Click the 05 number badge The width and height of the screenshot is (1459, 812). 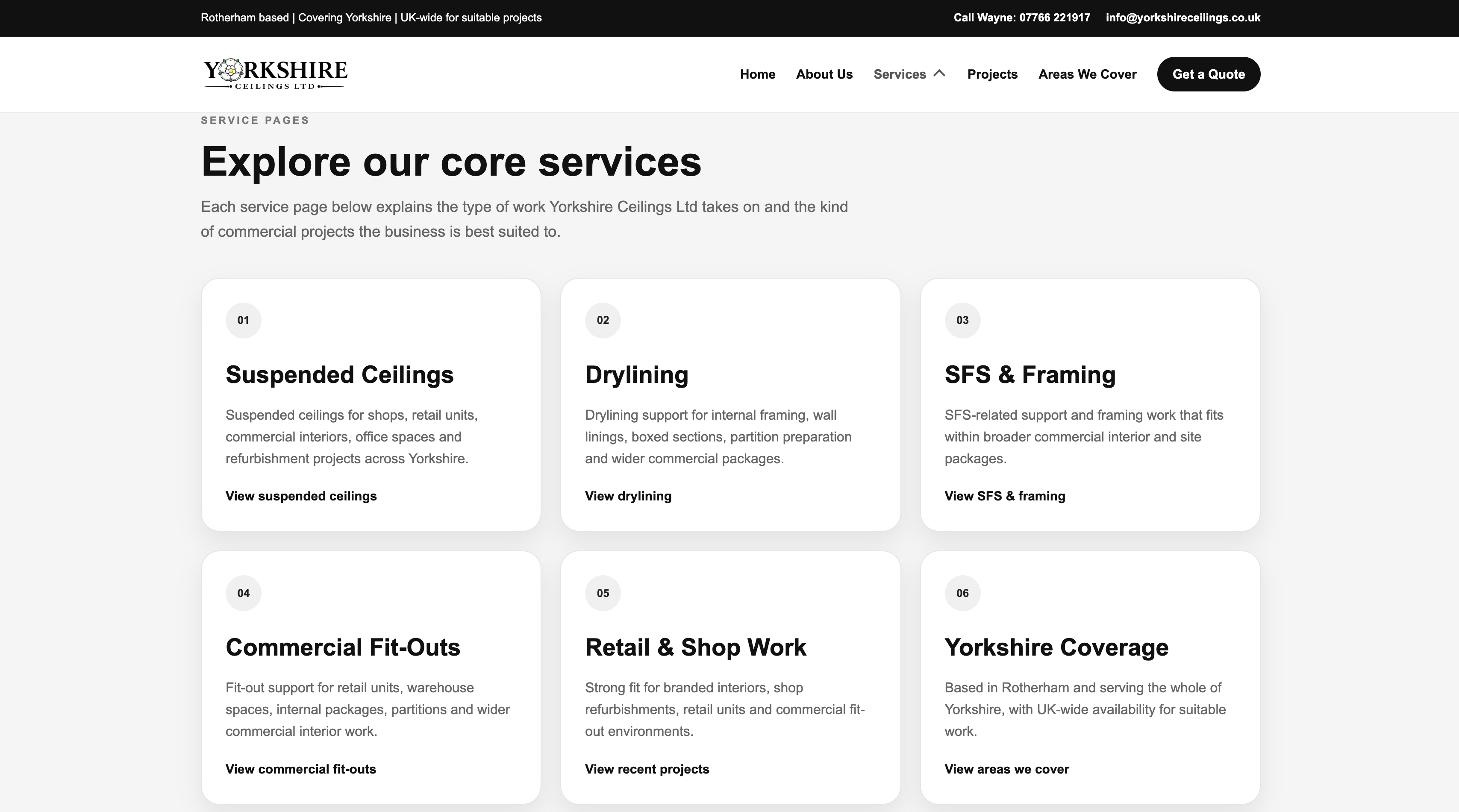603,594
